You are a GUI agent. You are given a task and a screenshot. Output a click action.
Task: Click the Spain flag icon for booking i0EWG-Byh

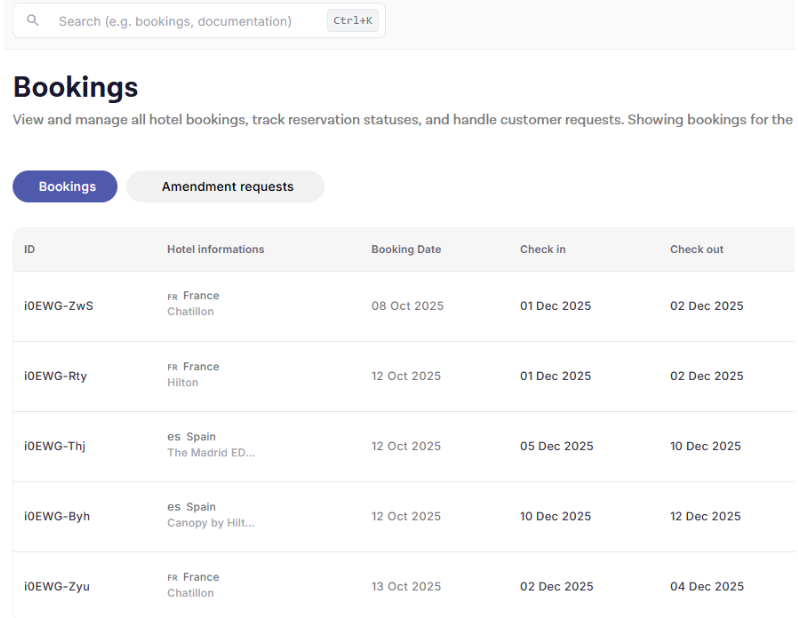click(173, 507)
